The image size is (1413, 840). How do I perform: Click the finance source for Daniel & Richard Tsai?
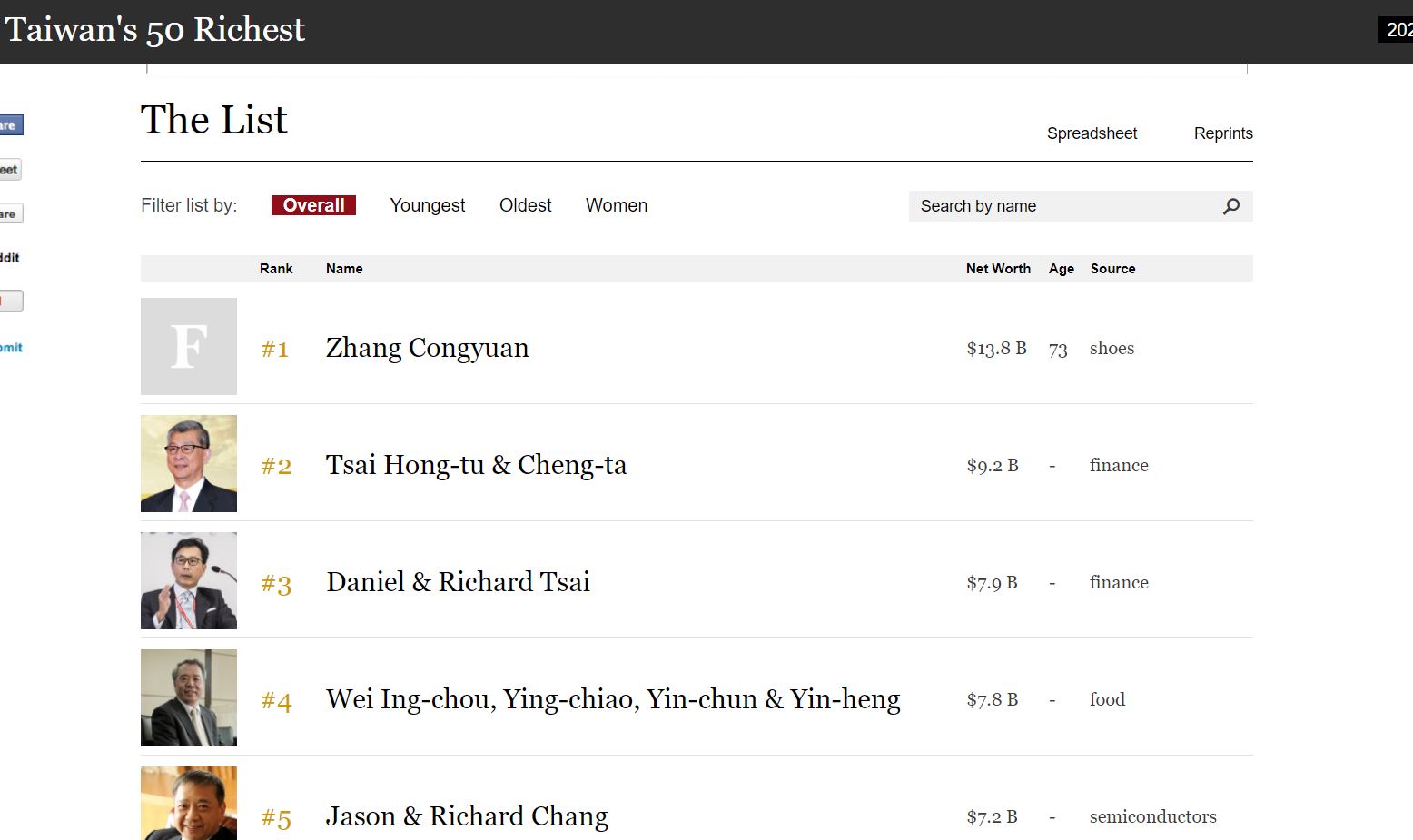click(1119, 583)
